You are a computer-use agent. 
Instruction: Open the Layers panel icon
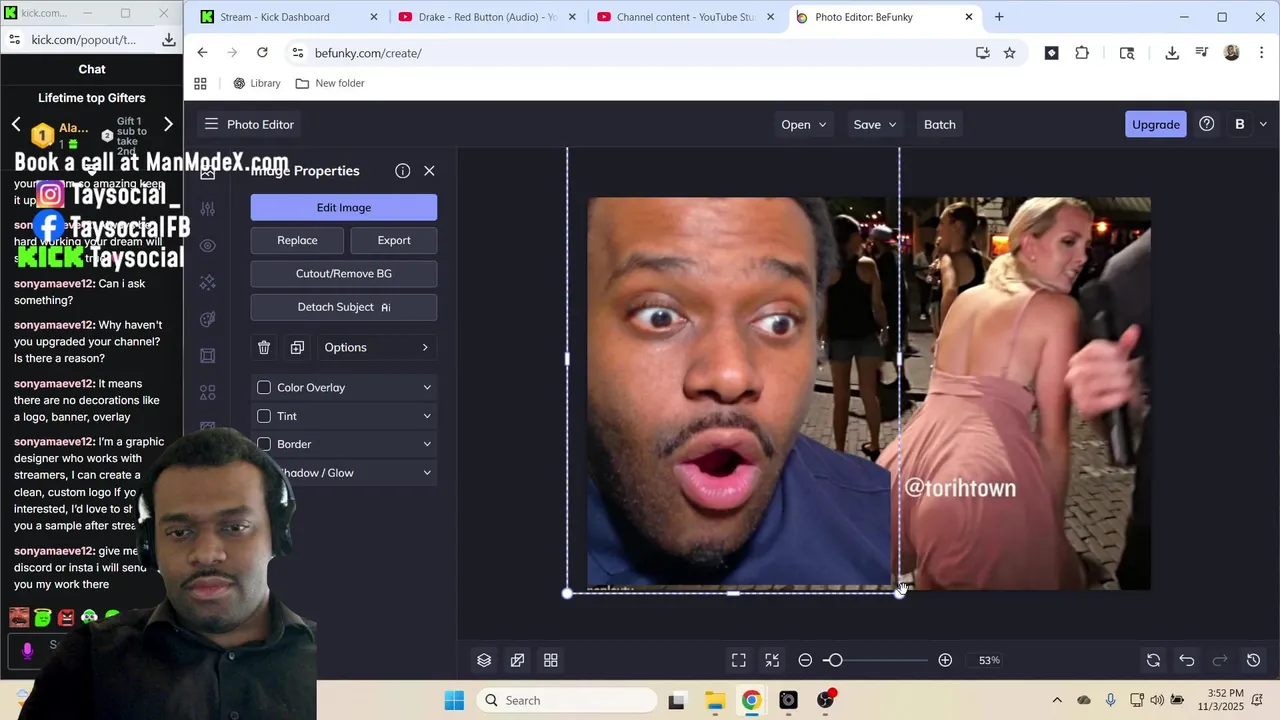pyautogui.click(x=484, y=660)
